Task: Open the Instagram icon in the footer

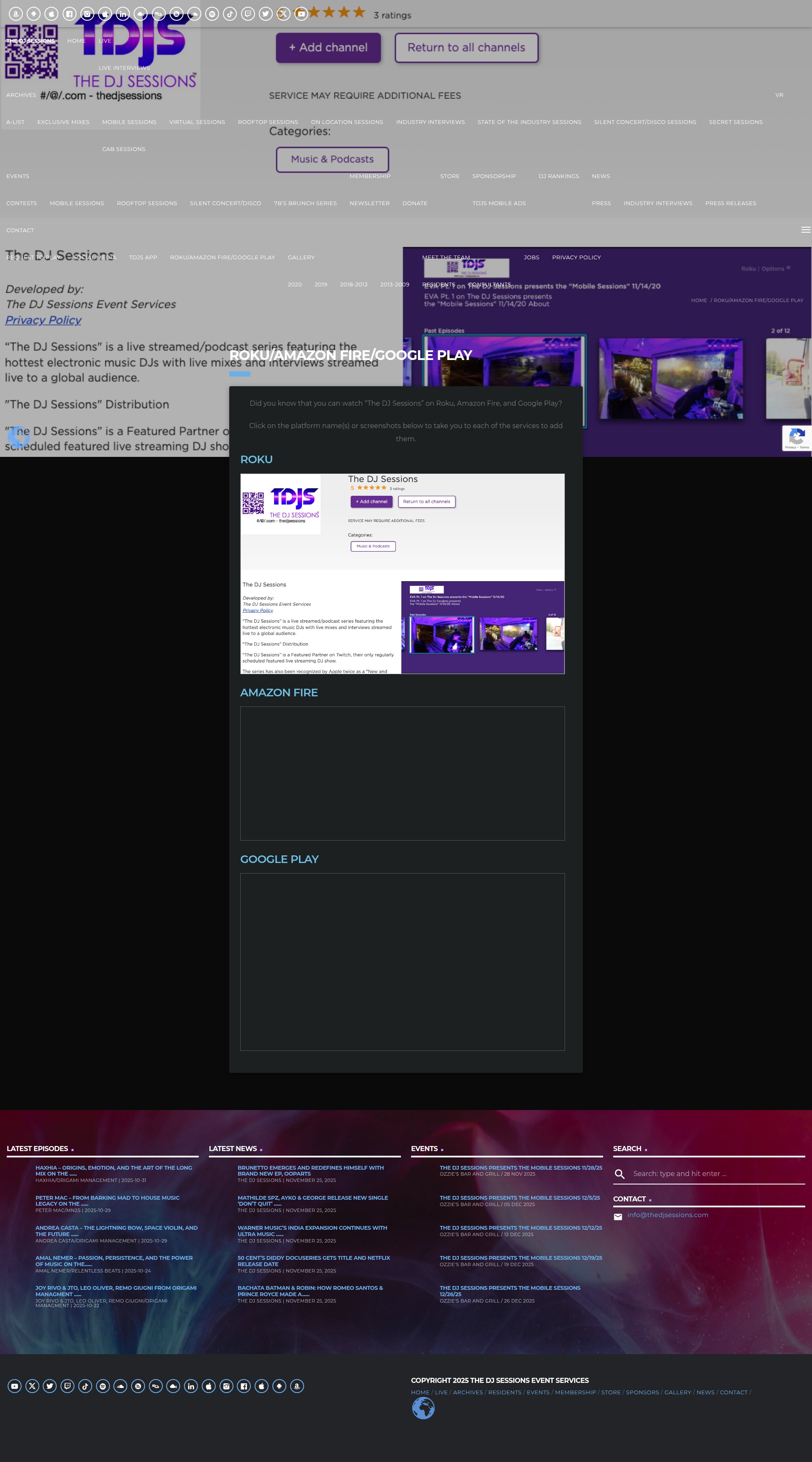Action: tap(226, 1386)
